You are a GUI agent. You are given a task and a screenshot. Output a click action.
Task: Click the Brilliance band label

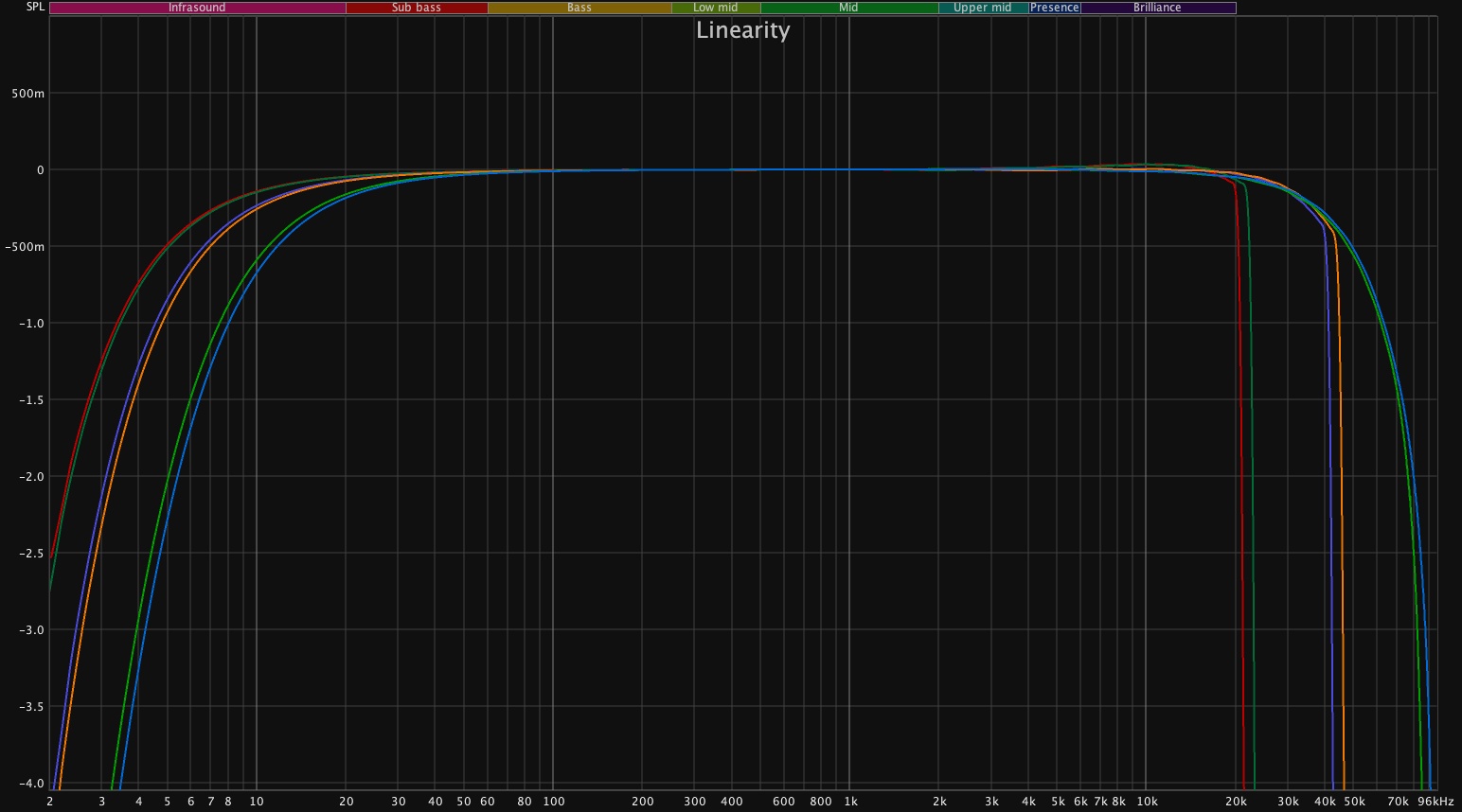(1157, 8)
